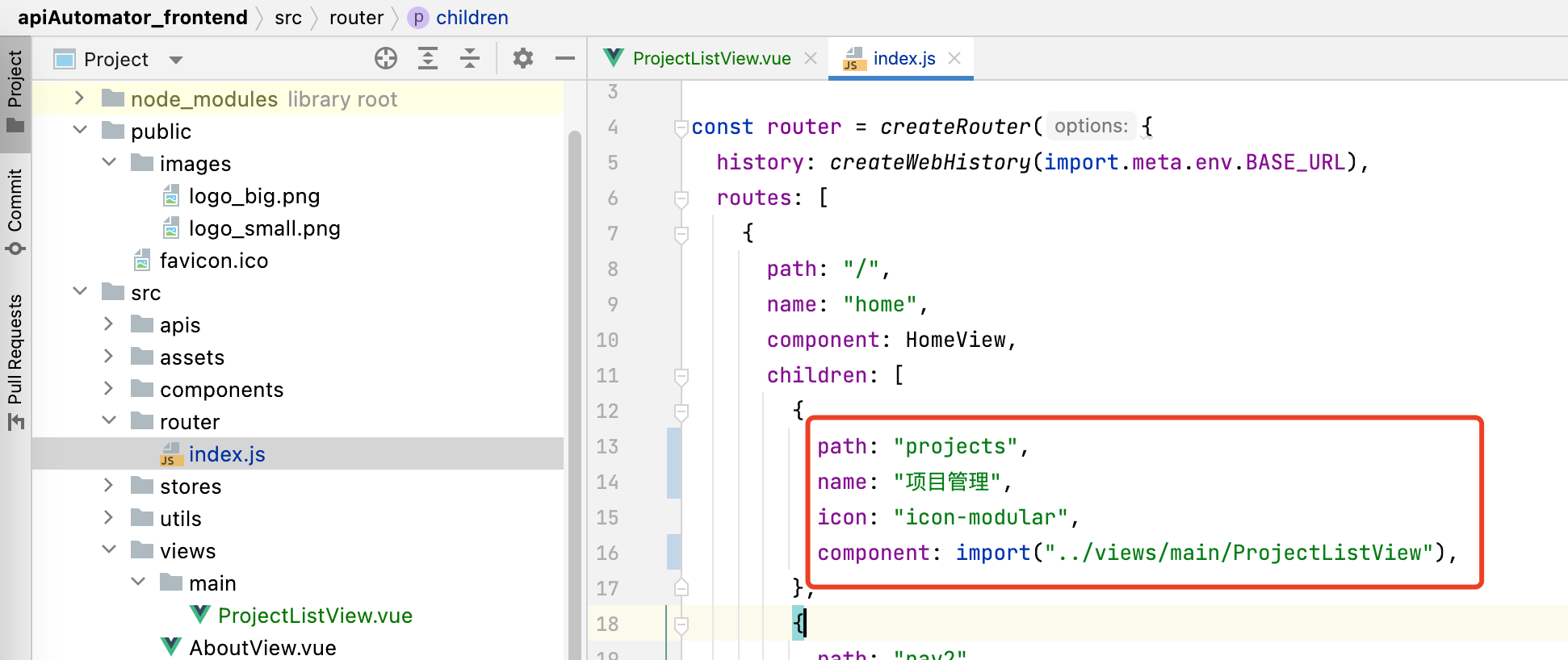Screen dimensions: 1568x660
Task: Click the node_modules folder row
Action: [x=297, y=98]
